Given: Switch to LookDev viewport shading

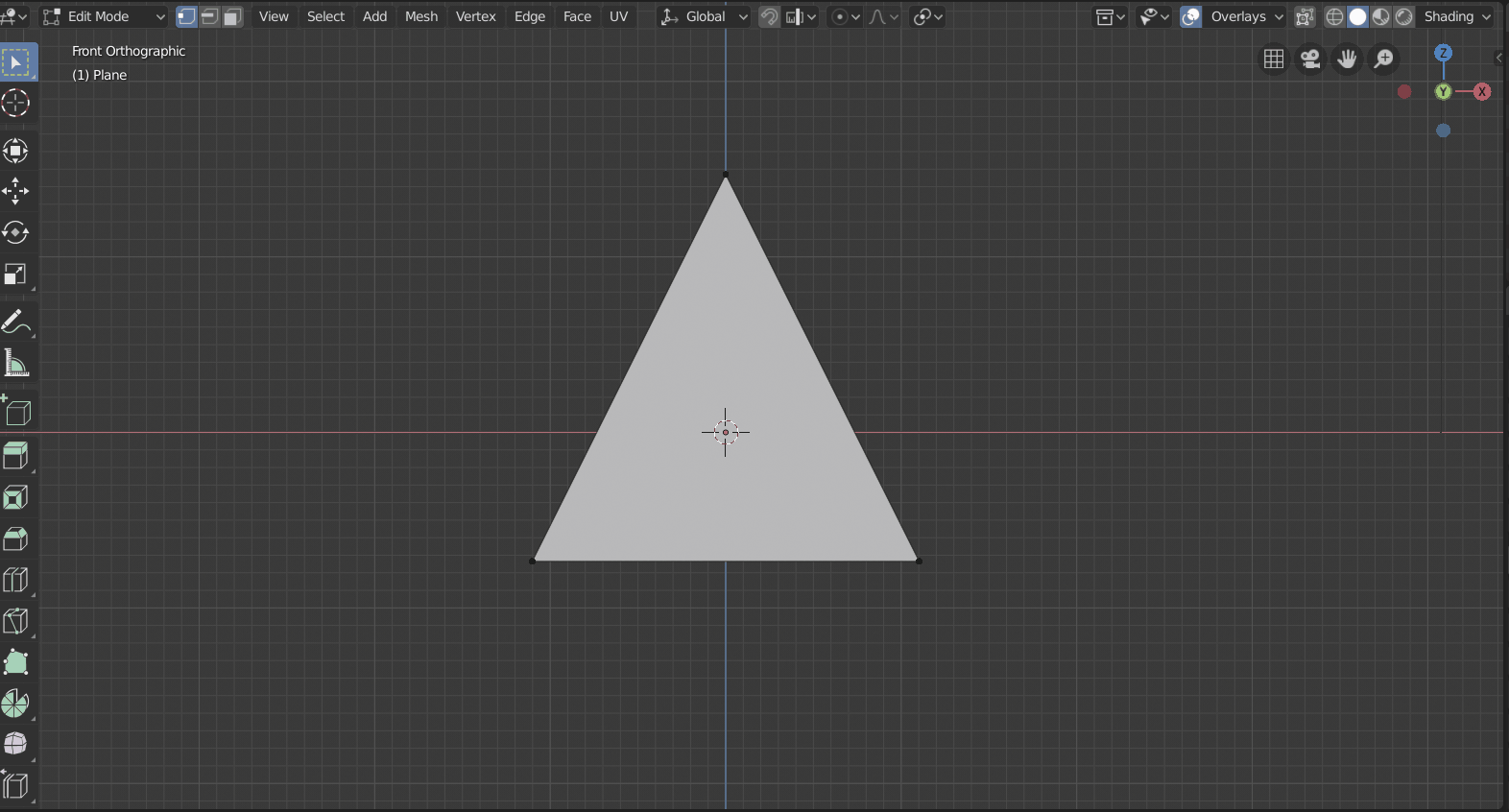Looking at the screenshot, I should pyautogui.click(x=1380, y=16).
